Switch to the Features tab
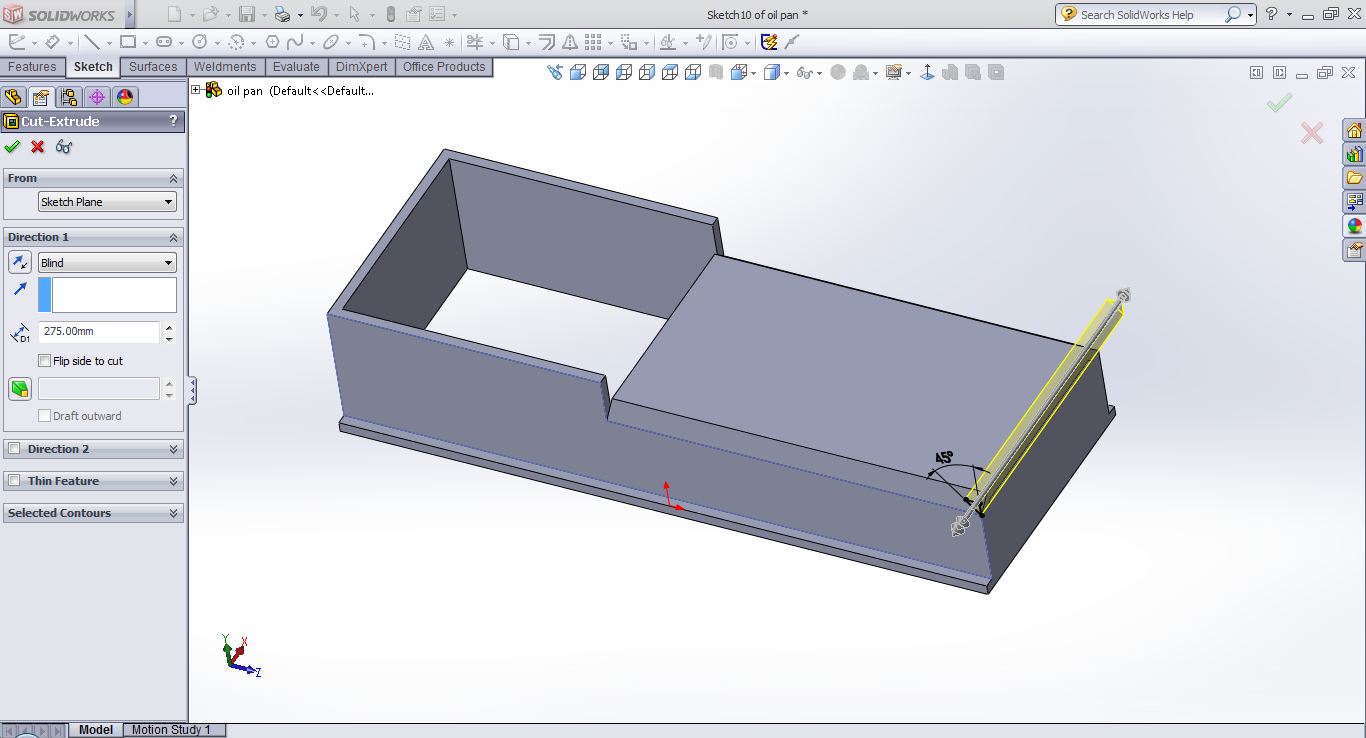The image size is (1366, 738). point(32,67)
